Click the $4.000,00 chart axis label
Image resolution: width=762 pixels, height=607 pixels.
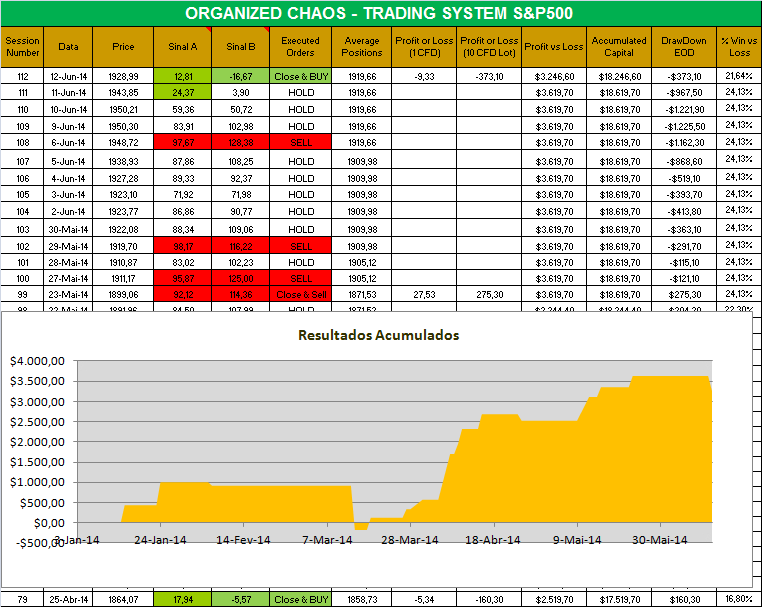pyautogui.click(x=37, y=361)
